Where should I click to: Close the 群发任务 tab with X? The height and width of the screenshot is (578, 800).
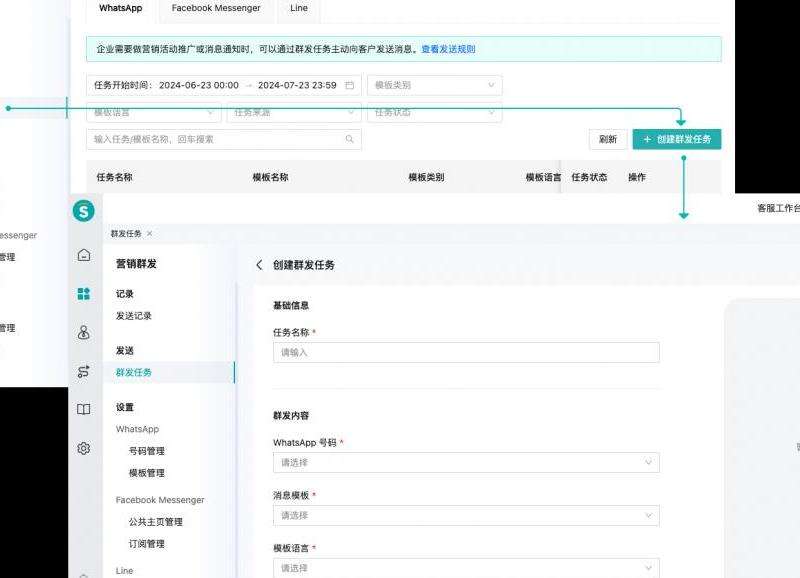(150, 233)
